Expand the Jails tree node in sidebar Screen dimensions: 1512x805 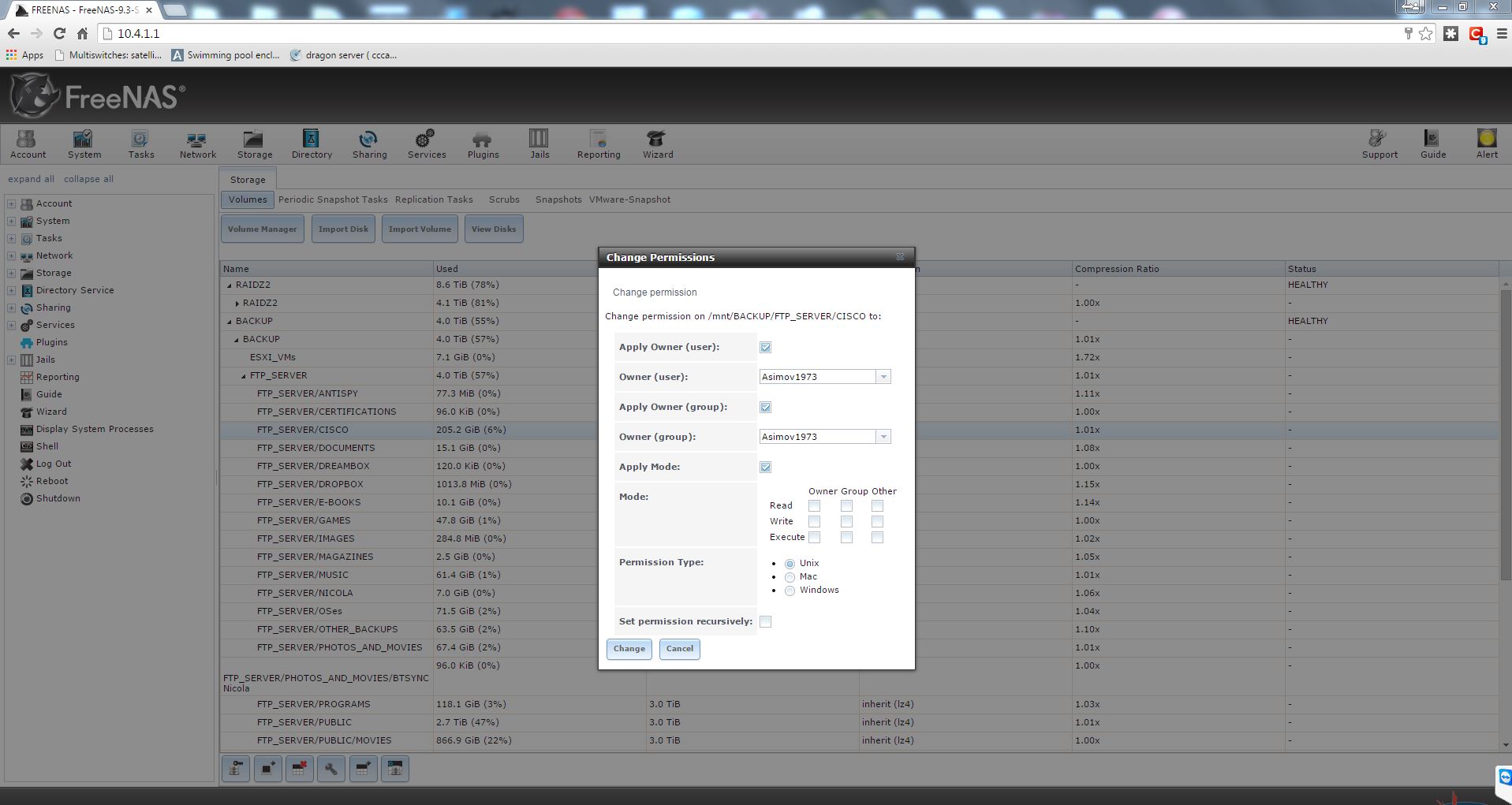tap(11, 360)
